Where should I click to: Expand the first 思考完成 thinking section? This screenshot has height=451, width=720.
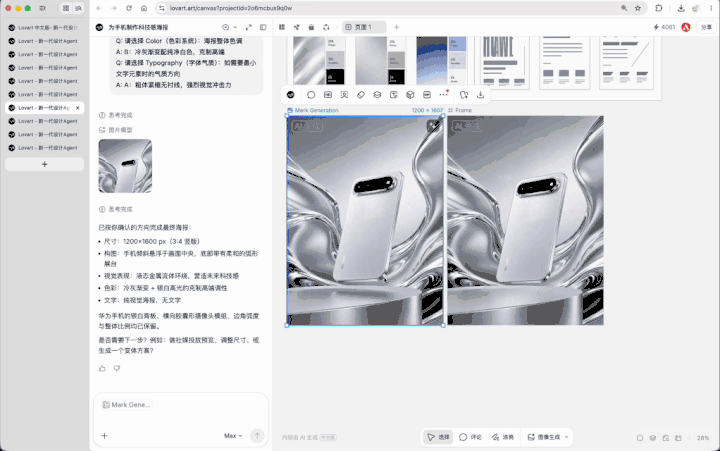coord(116,115)
